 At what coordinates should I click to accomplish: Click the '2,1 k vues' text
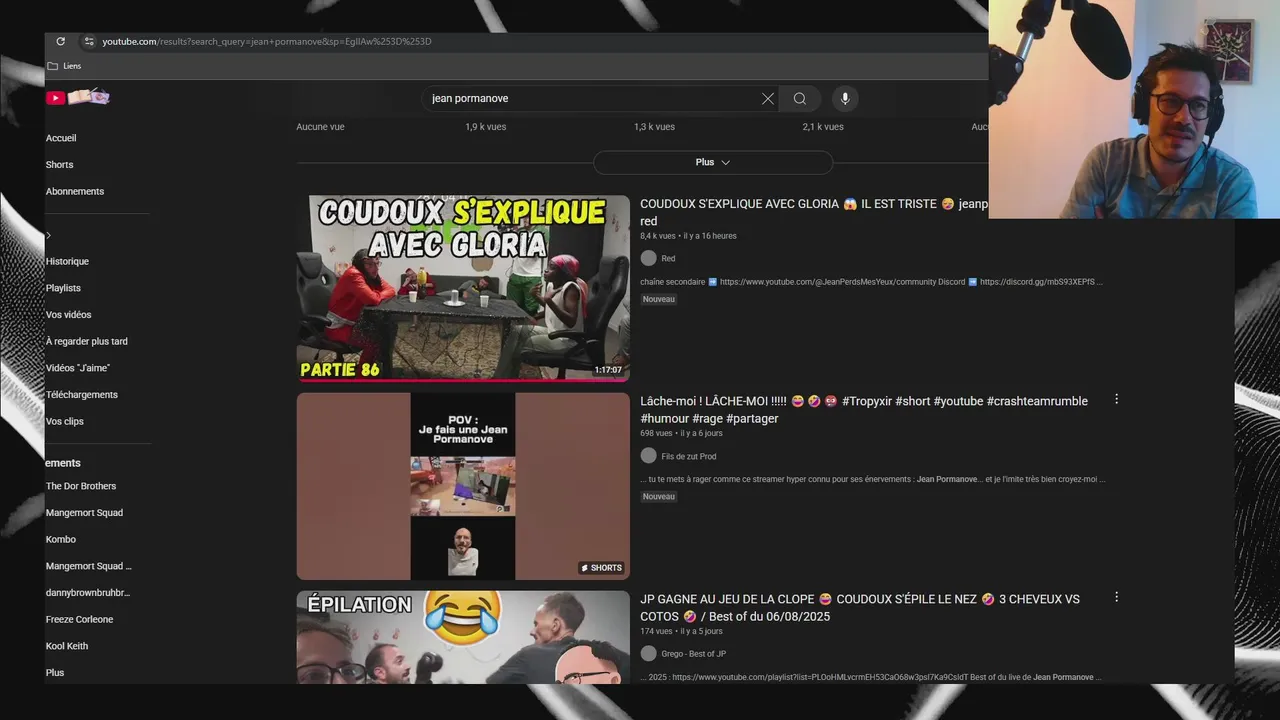823,127
